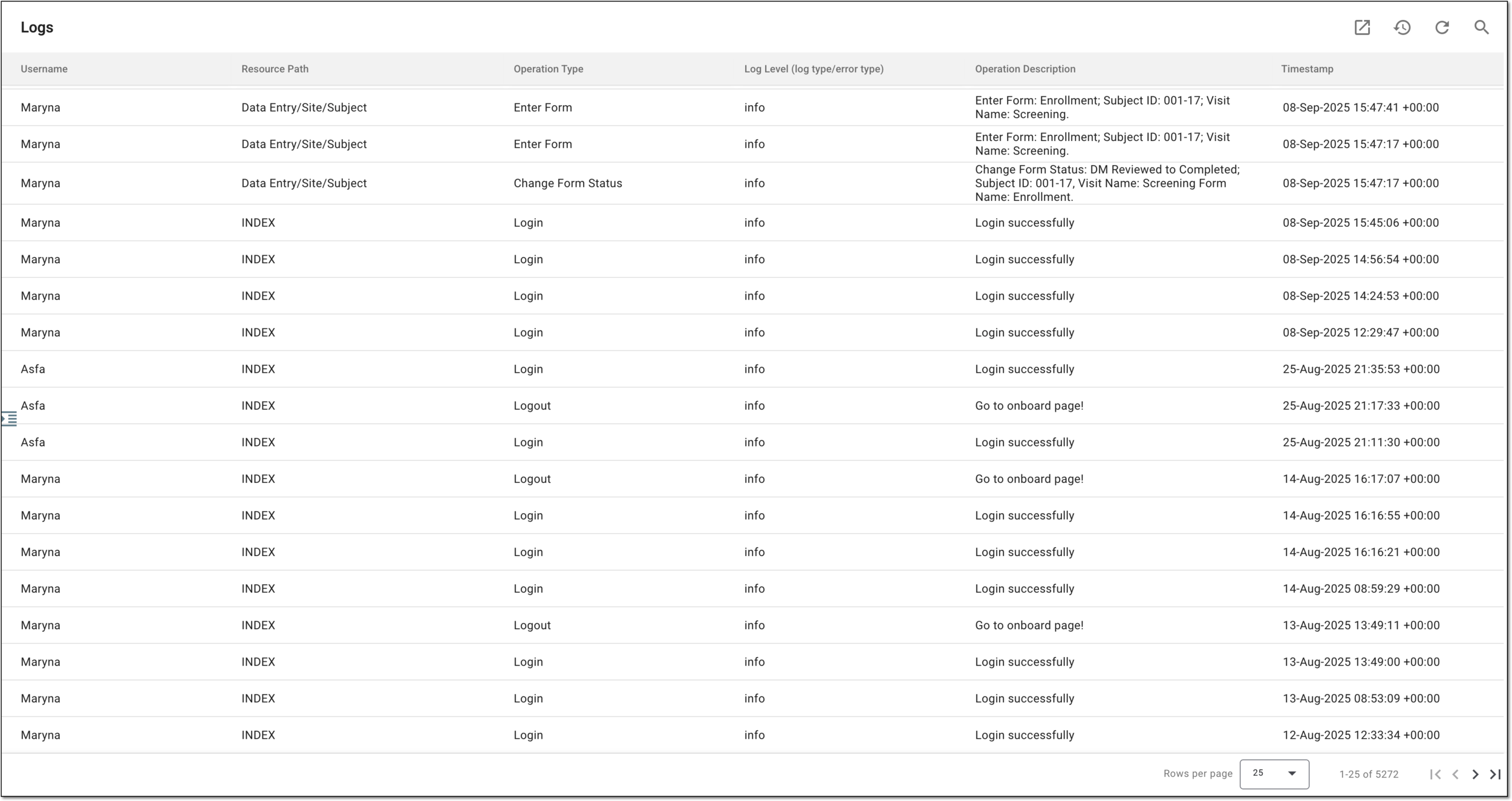Open the search magnifier icon
This screenshot has height=801, width=1512.
pyautogui.click(x=1481, y=27)
